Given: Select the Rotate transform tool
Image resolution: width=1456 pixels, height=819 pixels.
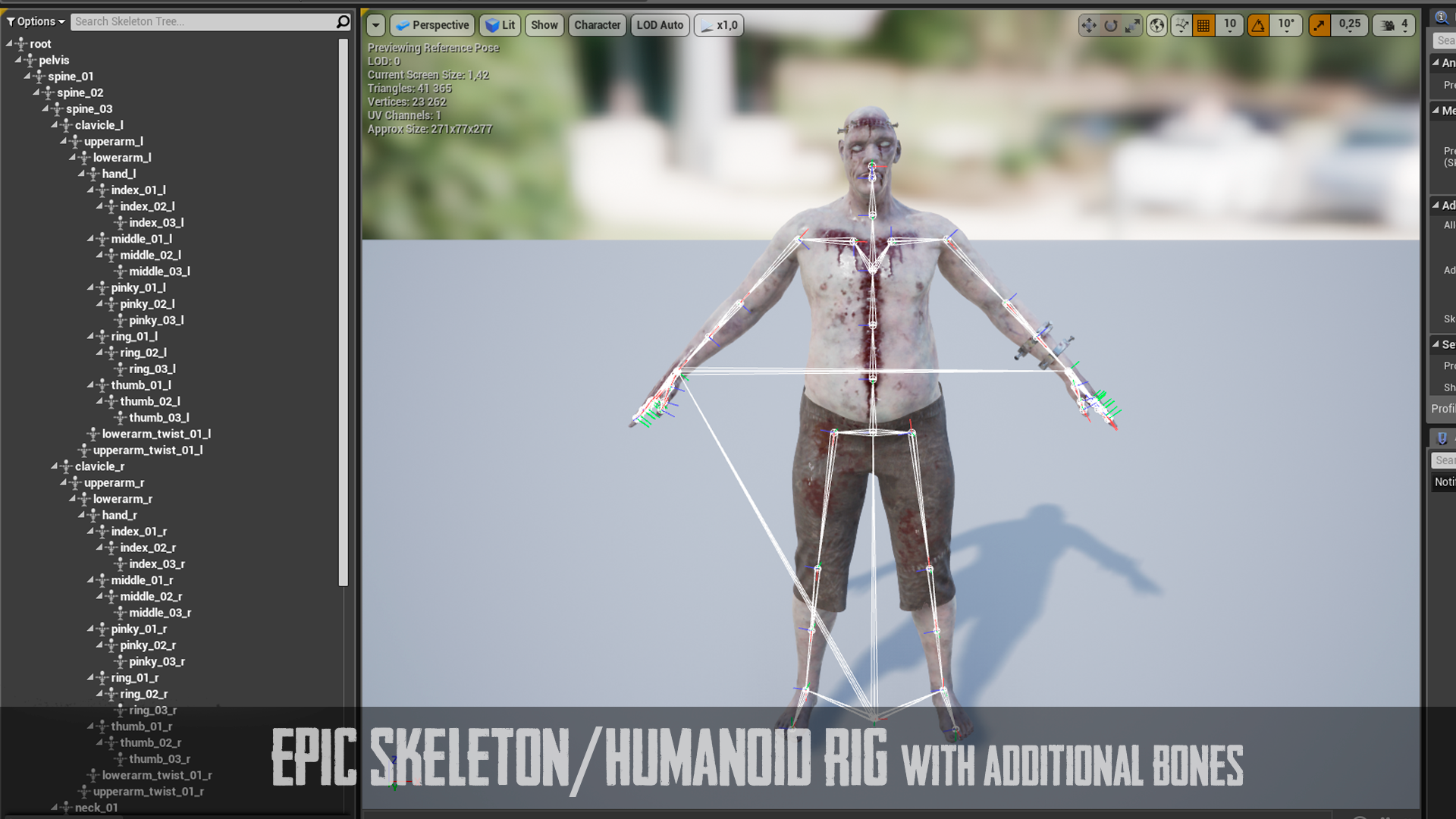Looking at the screenshot, I should (1111, 25).
